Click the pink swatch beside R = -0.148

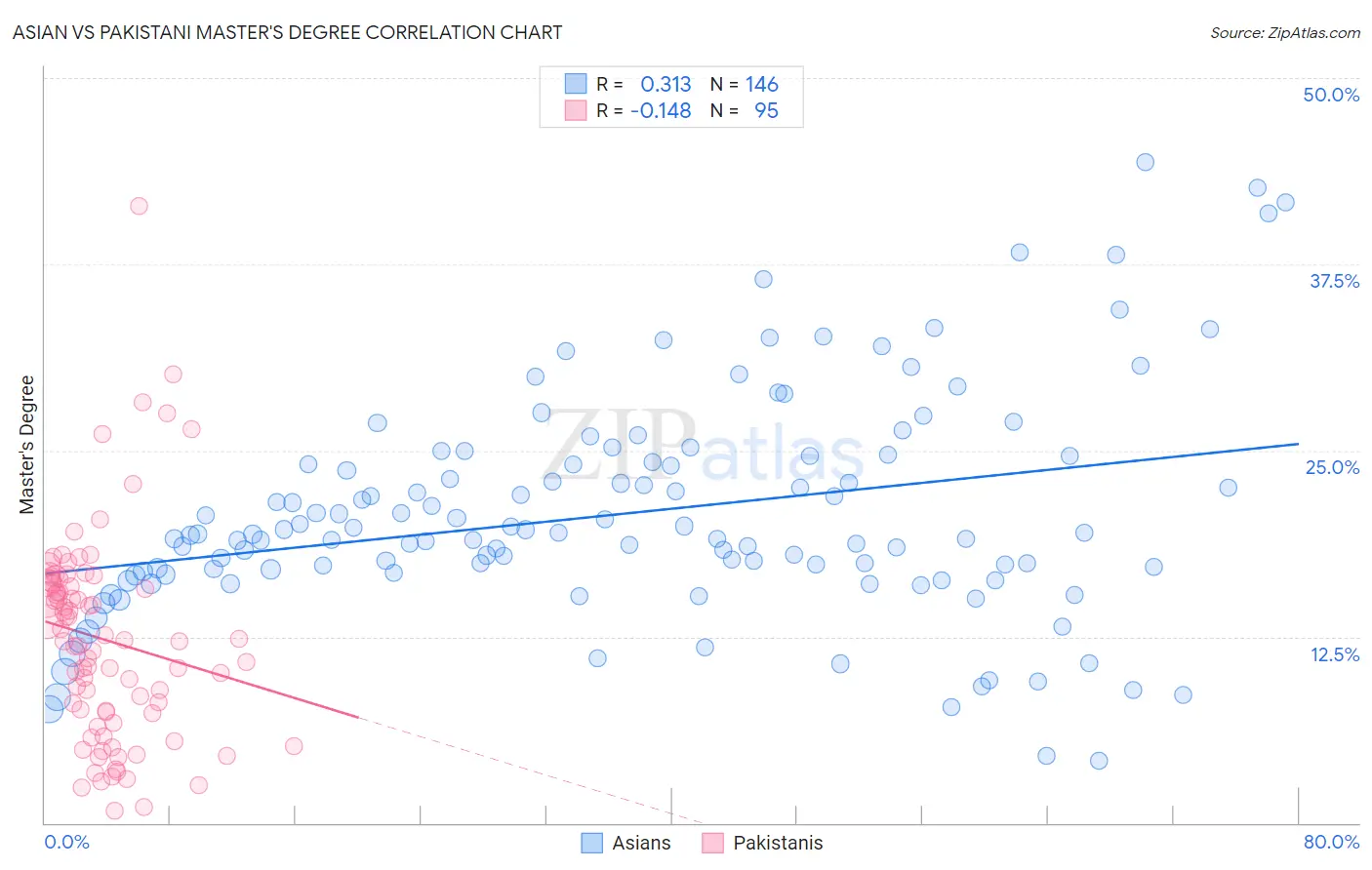point(576,110)
